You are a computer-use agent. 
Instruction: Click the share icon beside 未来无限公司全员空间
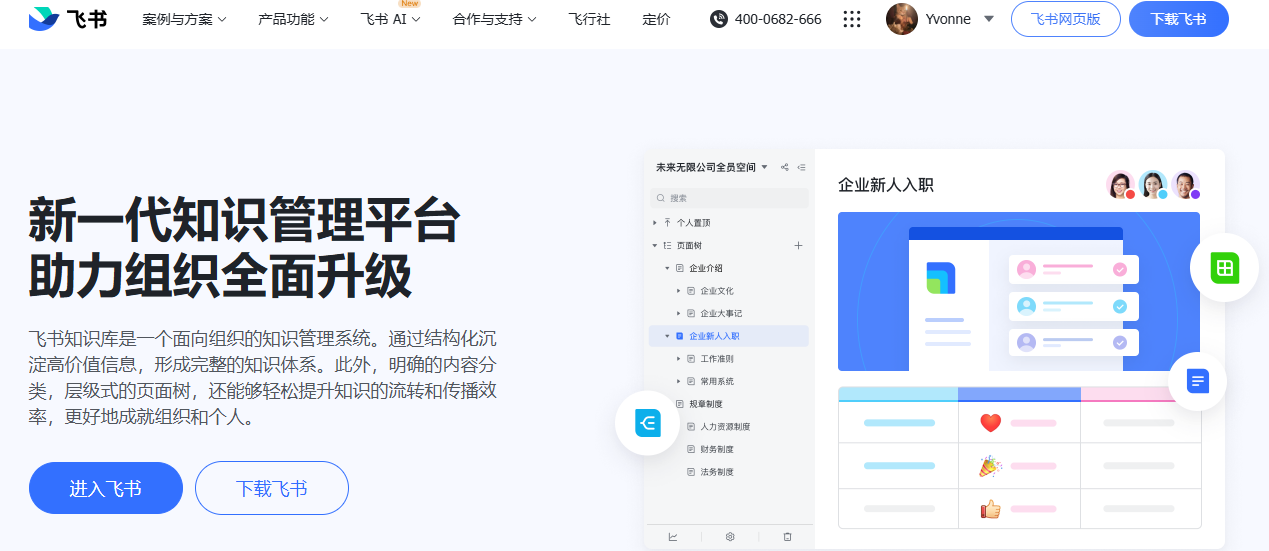click(785, 168)
